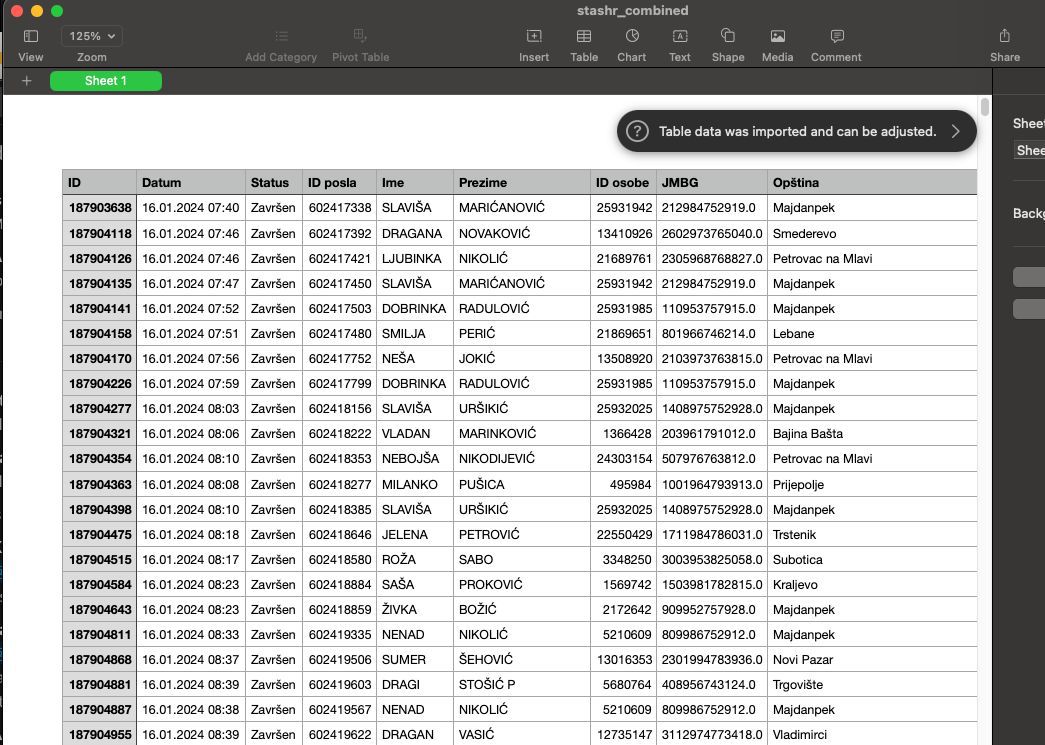Open the Insert menu icon in the toolbar
Viewport: 1045px width, 745px height.
[x=534, y=41]
